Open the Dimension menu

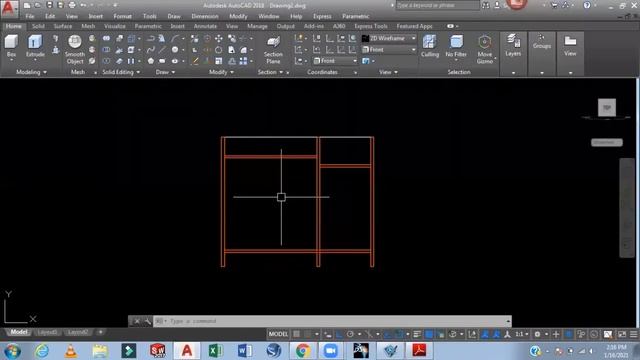click(205, 16)
